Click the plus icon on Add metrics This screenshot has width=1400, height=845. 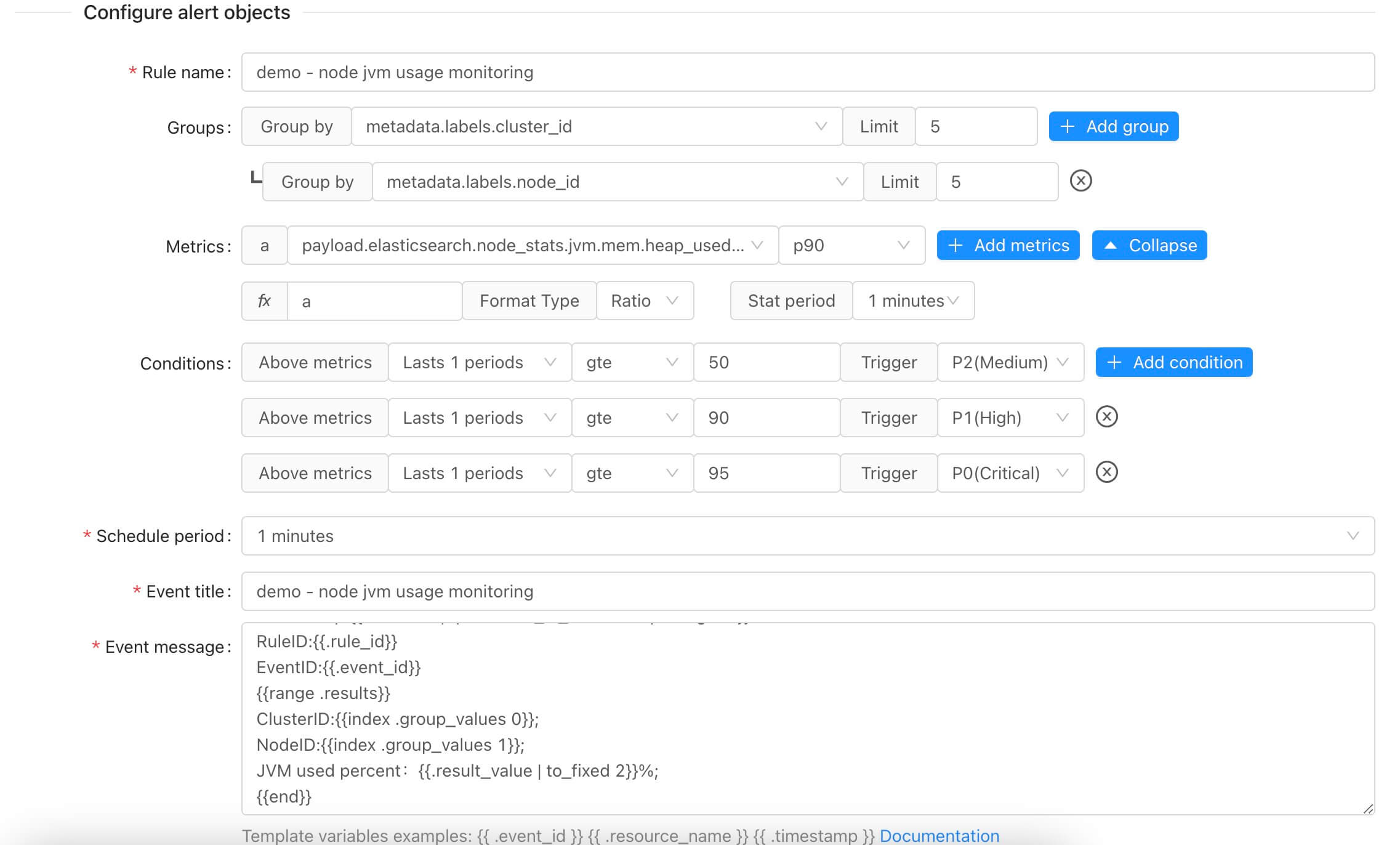tap(955, 246)
